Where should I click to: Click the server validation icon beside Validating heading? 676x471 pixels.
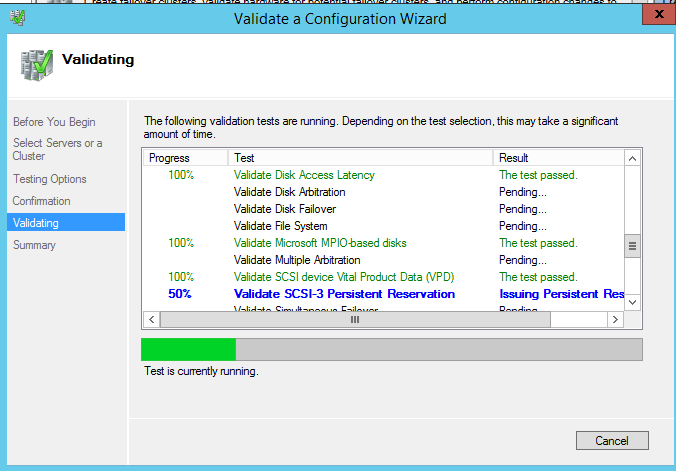[x=37, y=65]
